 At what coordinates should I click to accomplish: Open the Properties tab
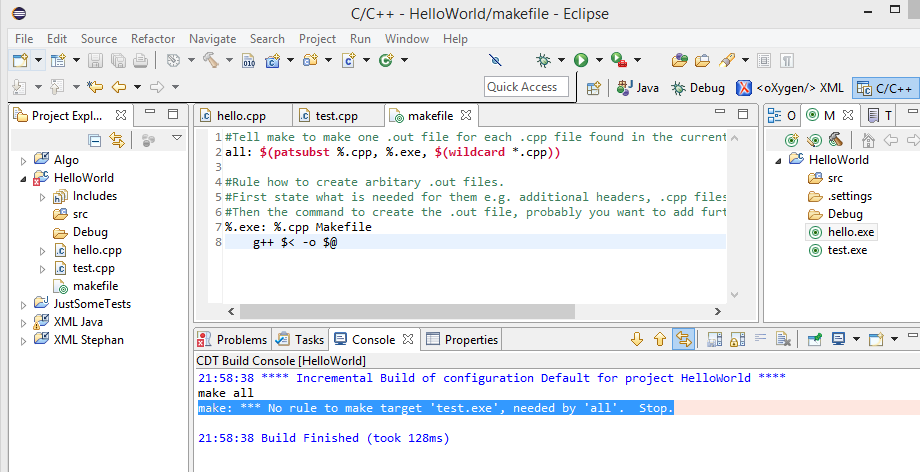click(x=462, y=339)
